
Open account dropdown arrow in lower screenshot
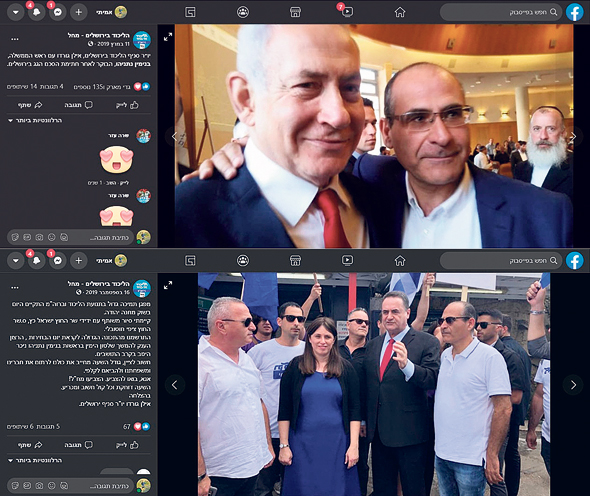[x=16, y=260]
